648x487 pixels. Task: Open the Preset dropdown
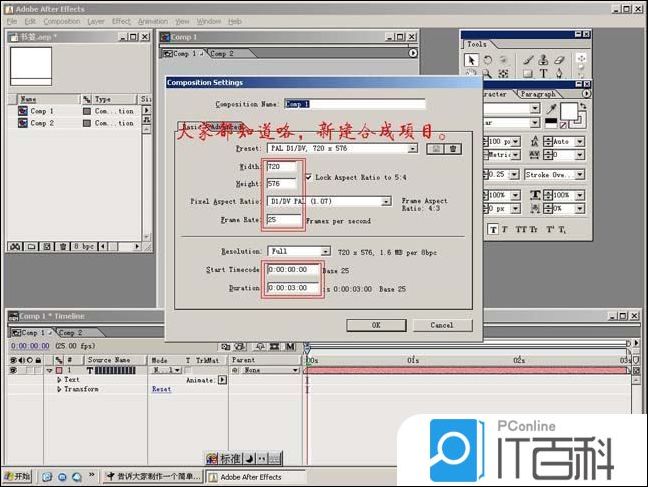412,148
